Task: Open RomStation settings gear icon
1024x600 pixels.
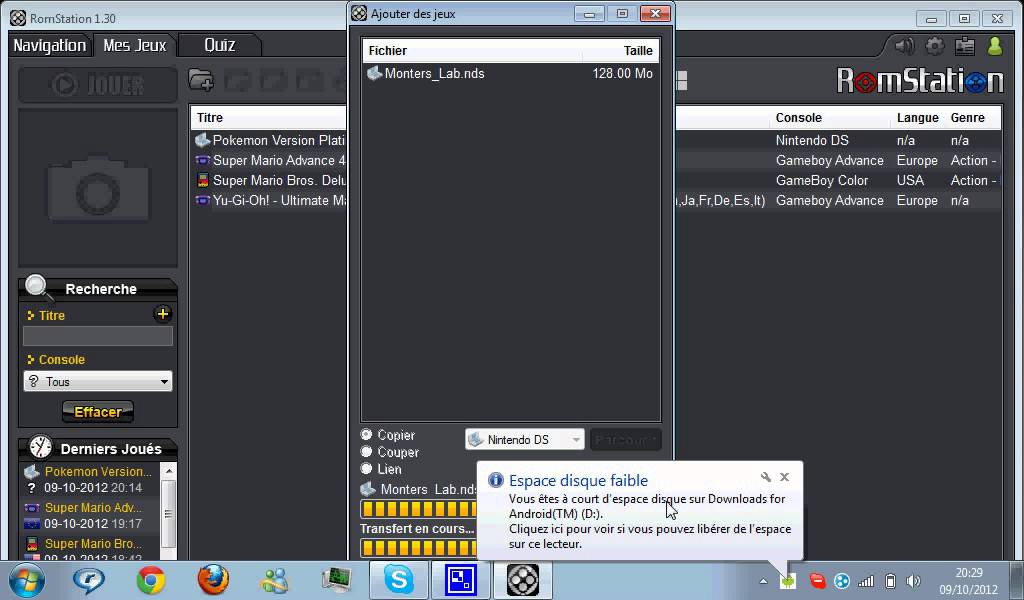Action: [935, 46]
